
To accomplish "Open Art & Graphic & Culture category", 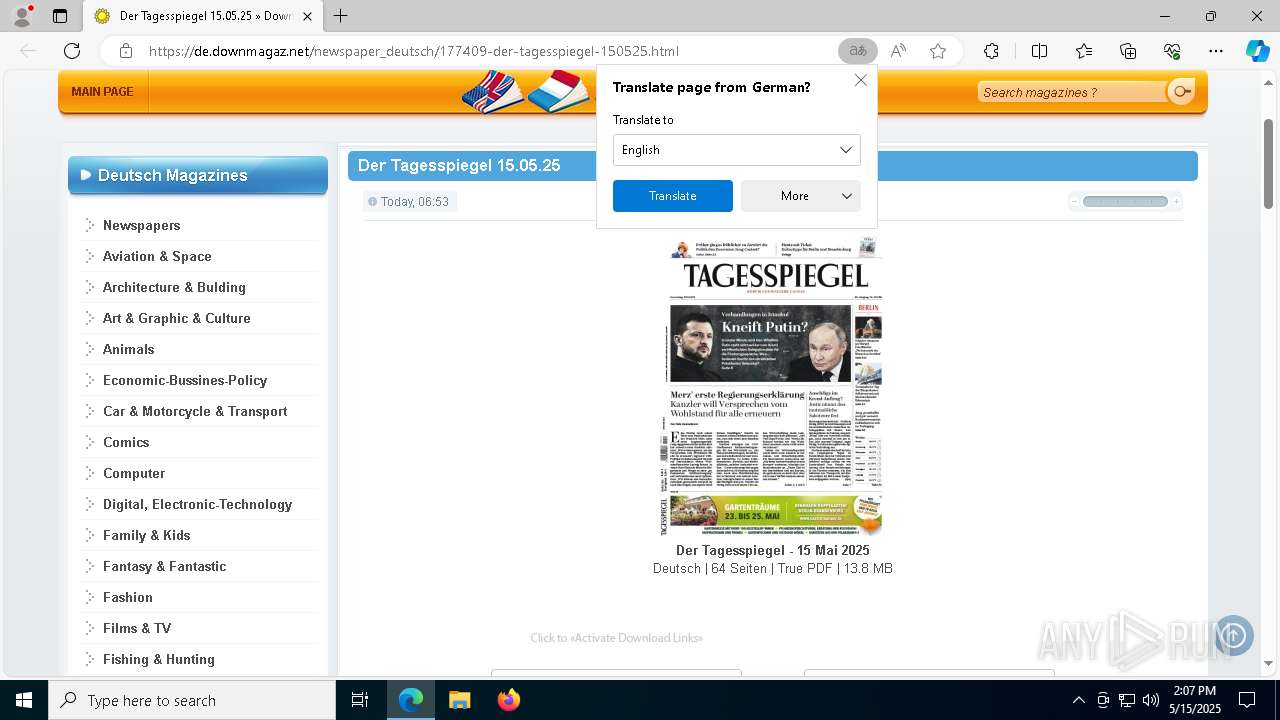I will point(176,318).
